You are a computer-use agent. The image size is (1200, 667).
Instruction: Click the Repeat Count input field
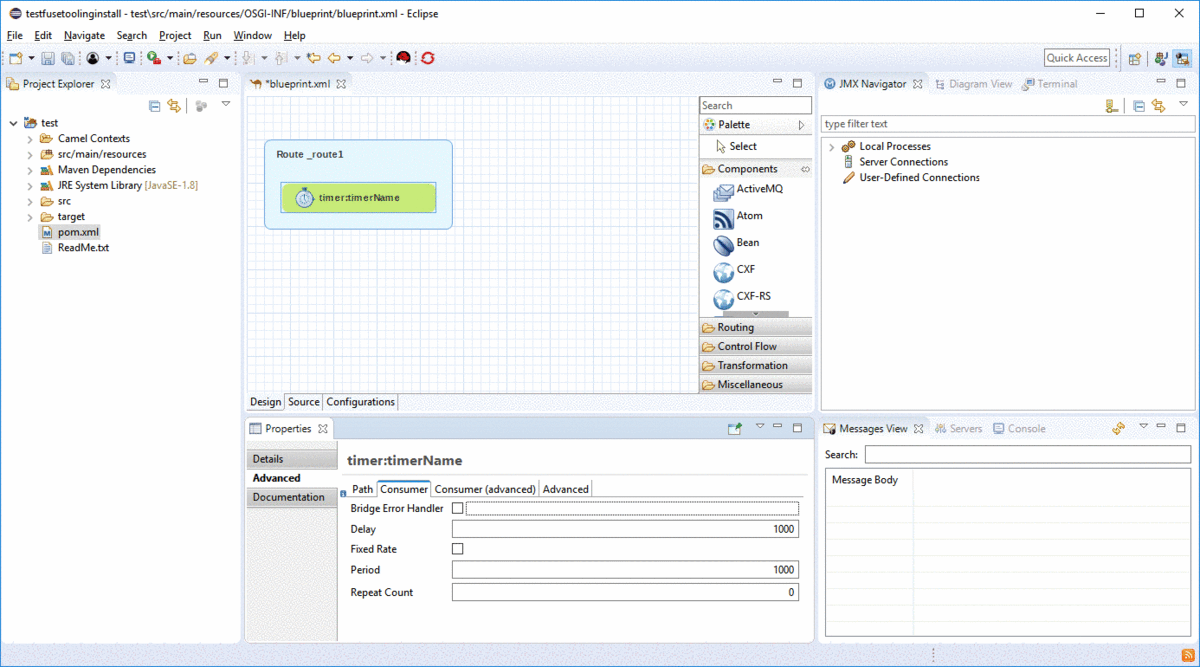click(x=625, y=592)
